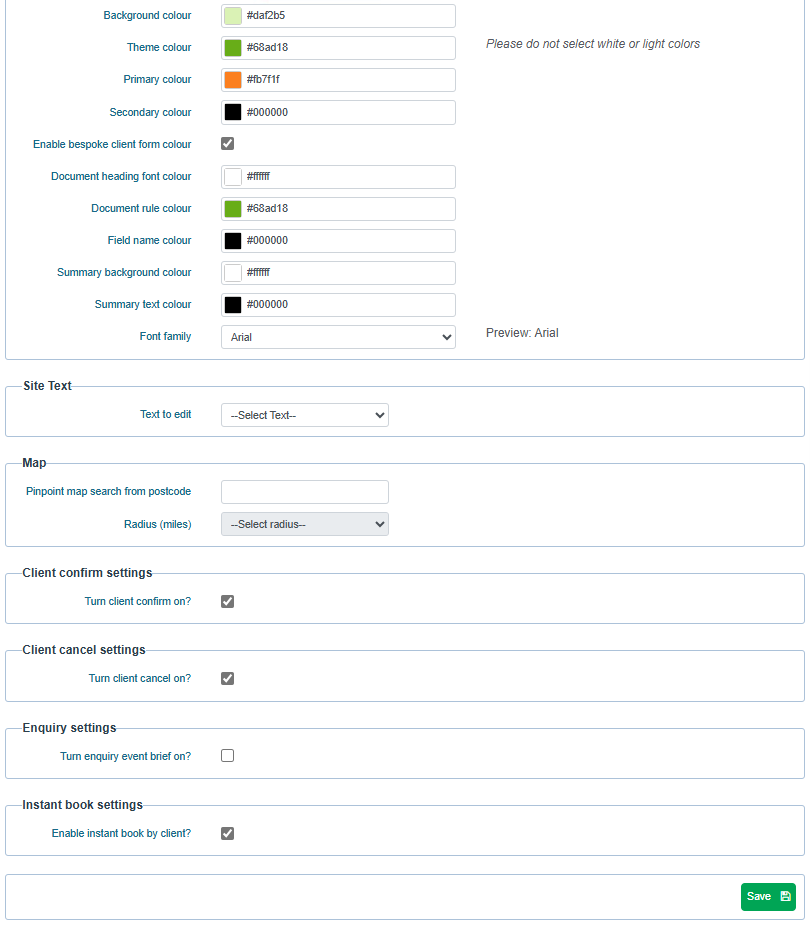Viewport: 810px width, 927px height.
Task: Click the 'Font family' label
Action: pyautogui.click(x=166, y=336)
